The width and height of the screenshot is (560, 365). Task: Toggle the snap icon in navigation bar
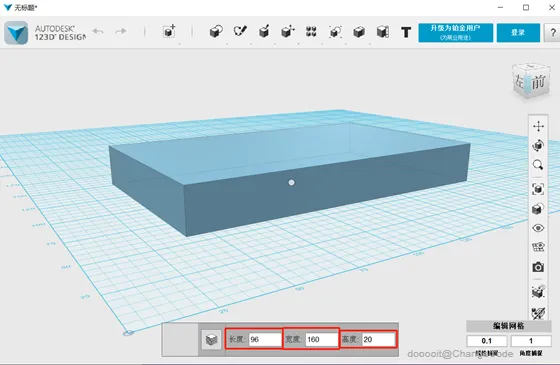(538, 291)
